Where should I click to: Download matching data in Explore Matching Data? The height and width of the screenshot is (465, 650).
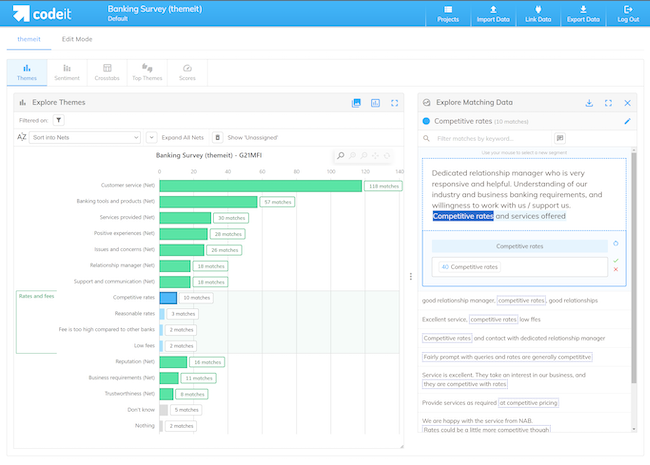[x=589, y=103]
